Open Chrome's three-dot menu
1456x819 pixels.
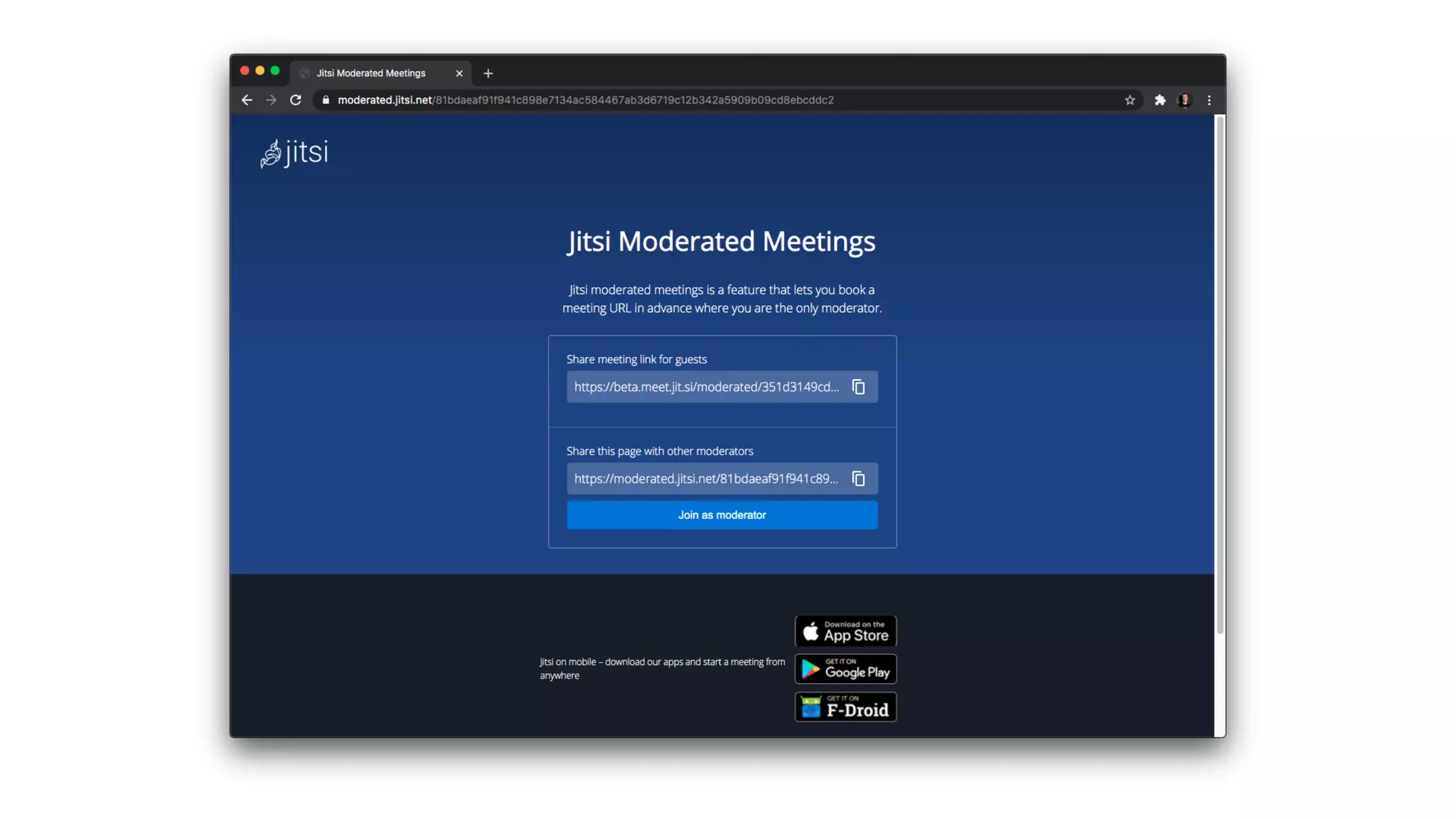(x=1209, y=100)
